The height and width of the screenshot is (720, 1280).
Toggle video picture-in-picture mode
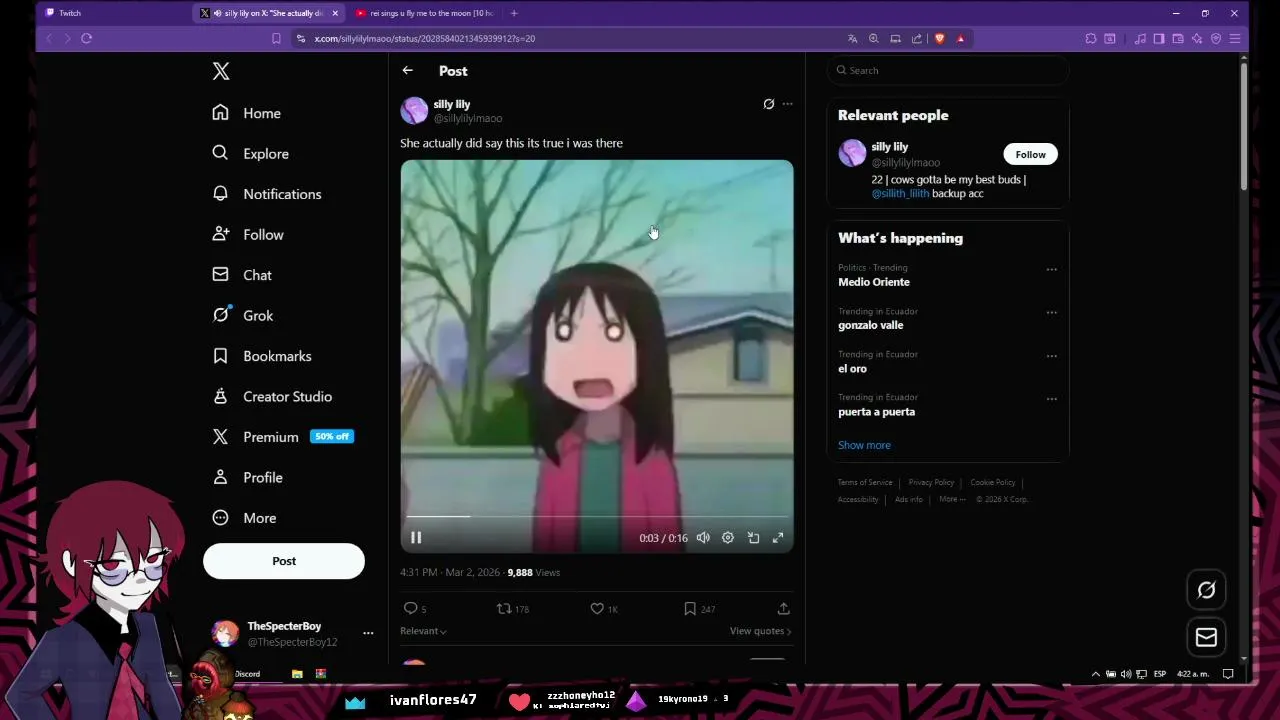click(753, 538)
